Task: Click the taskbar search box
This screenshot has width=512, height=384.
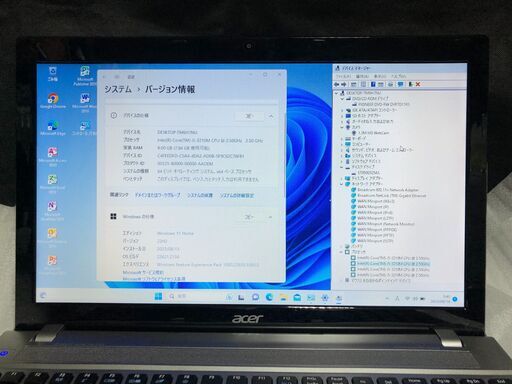Action: tap(195, 296)
